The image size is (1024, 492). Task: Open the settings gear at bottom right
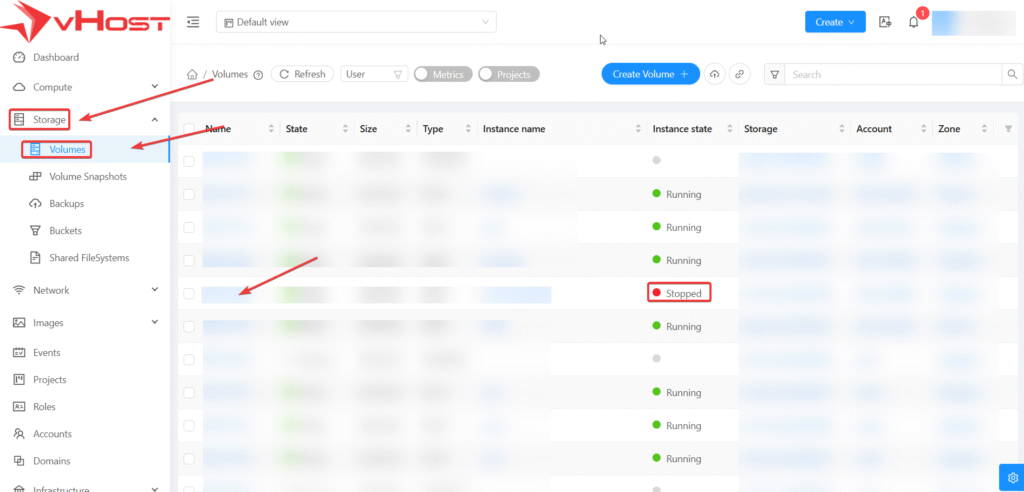pos(1011,477)
